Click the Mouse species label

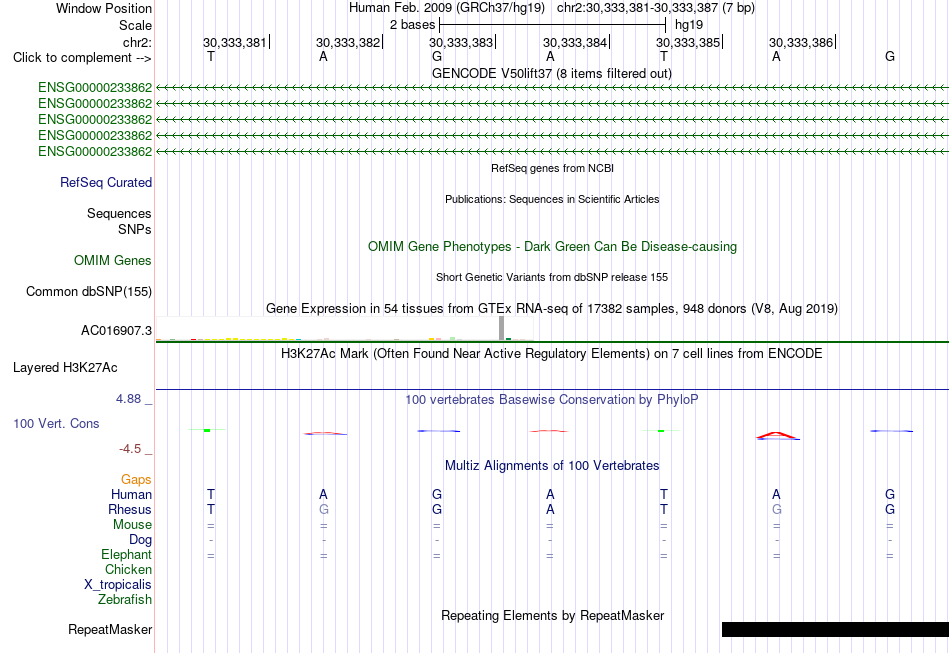point(132,525)
